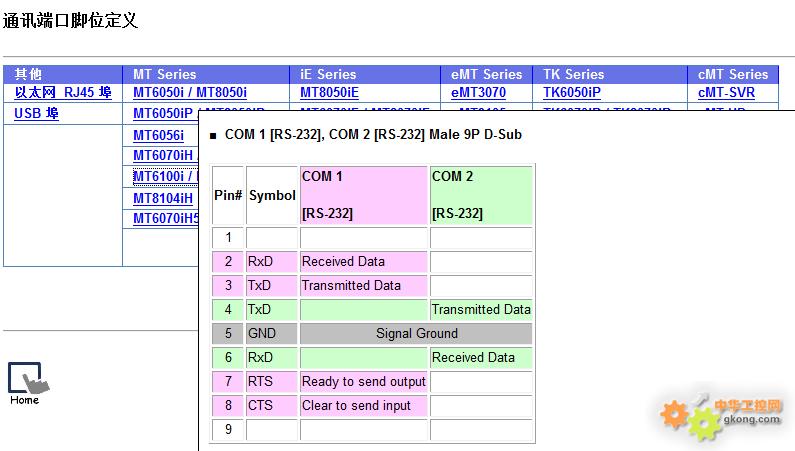Screen dimensions: 795x451
Task: Click the RxD symbol in pin 2 row
Action: pyautogui.click(x=272, y=261)
